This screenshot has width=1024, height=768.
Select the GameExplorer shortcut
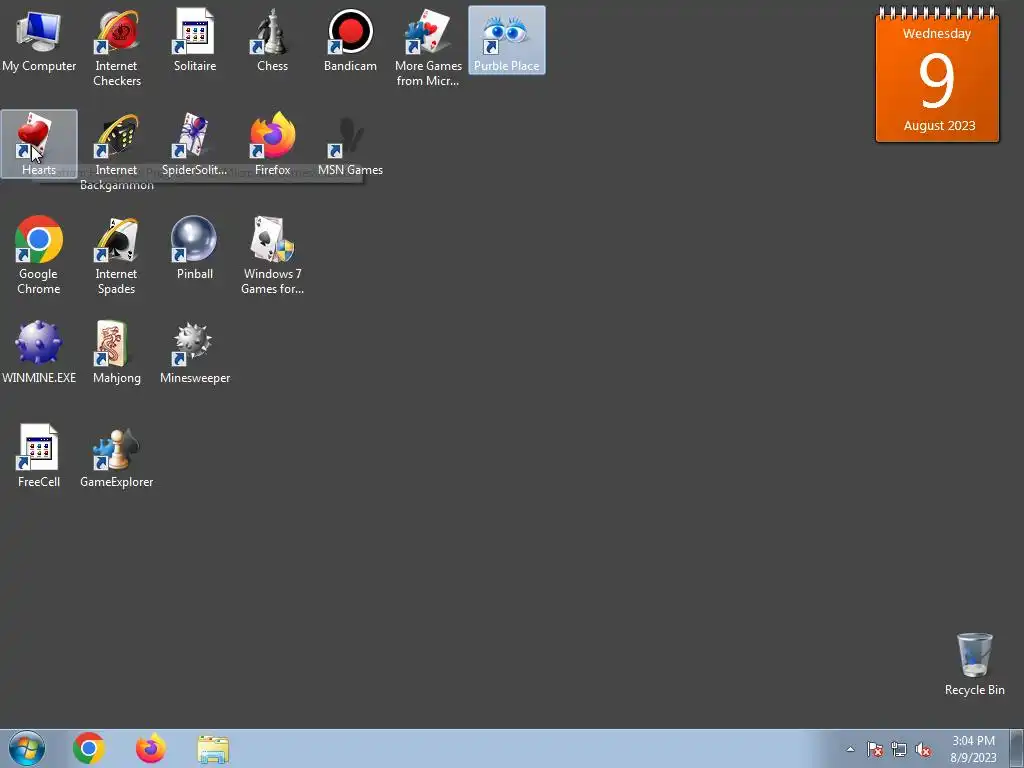117,456
